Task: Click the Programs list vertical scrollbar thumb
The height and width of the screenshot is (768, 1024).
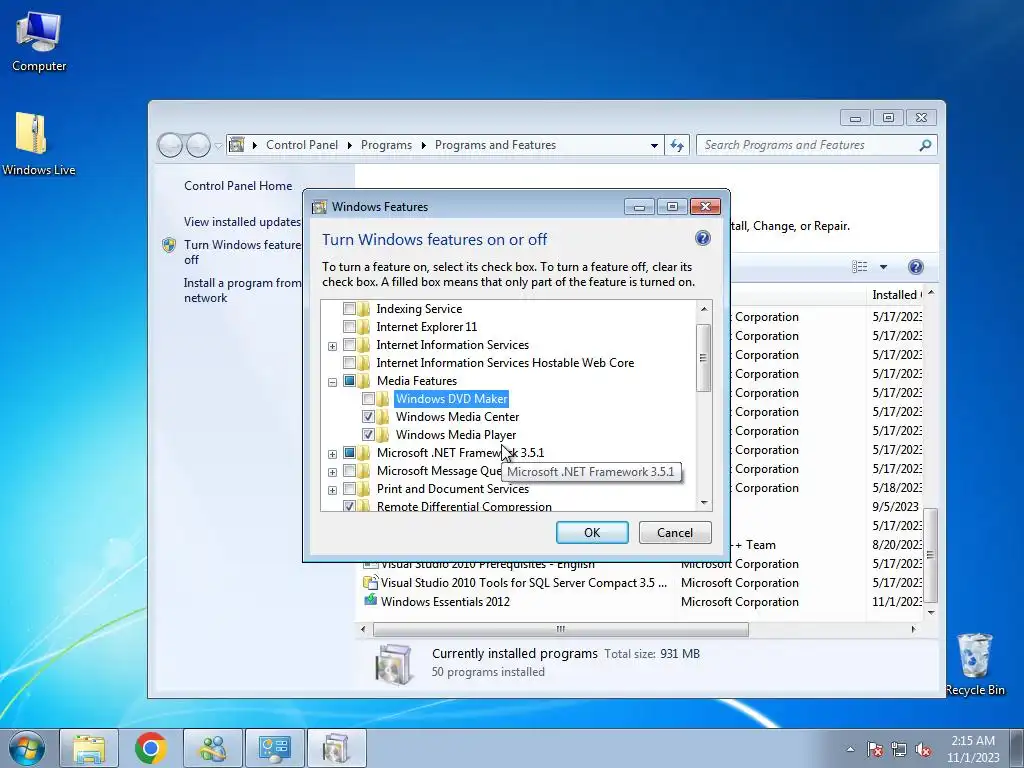Action: pyautogui.click(x=931, y=555)
